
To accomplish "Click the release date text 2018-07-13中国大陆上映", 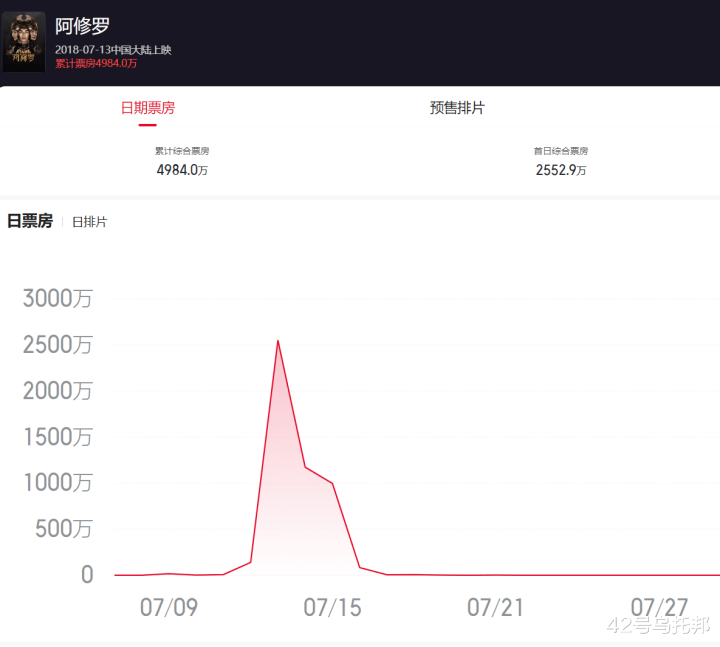I will [113, 50].
